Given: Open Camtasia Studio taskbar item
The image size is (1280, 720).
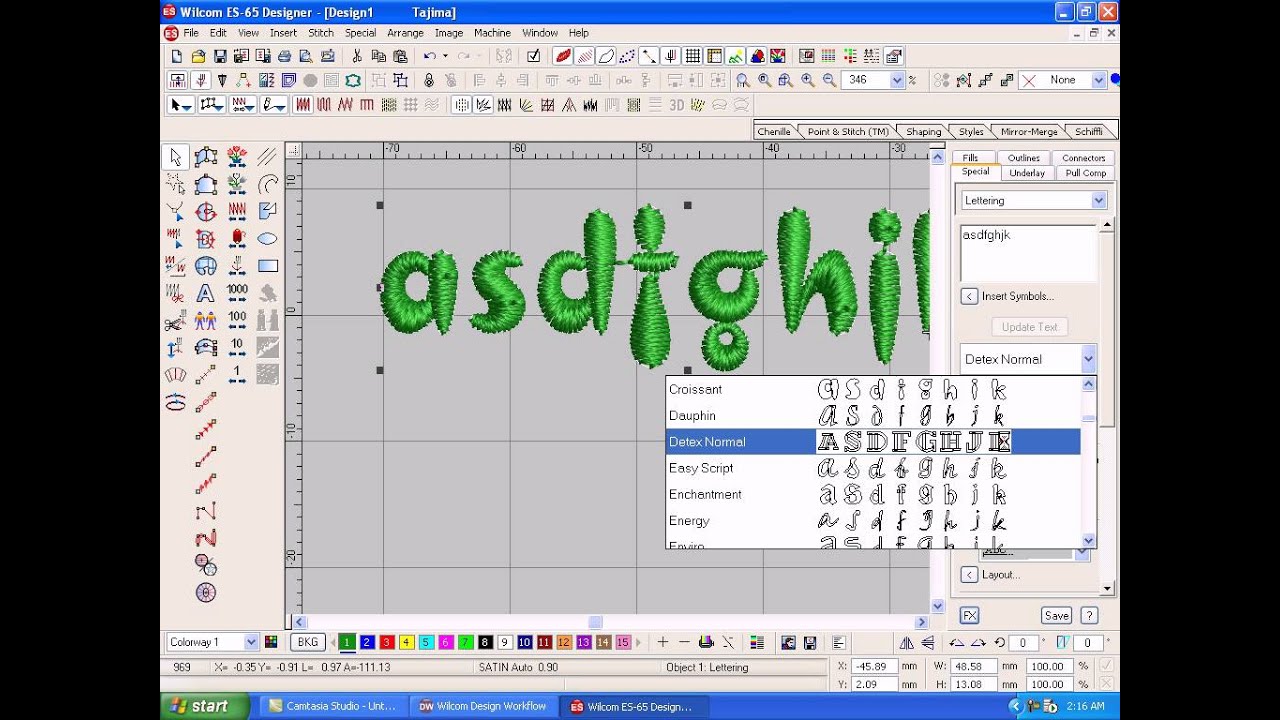Looking at the screenshot, I should 333,706.
